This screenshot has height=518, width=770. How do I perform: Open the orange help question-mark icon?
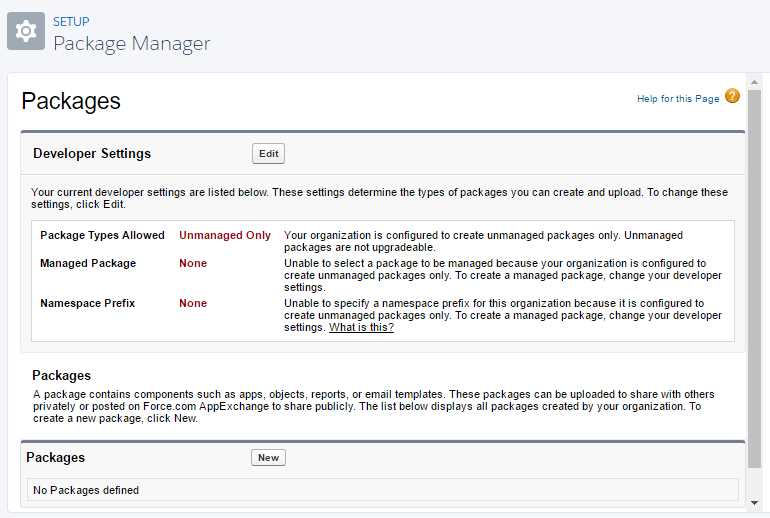tap(732, 96)
